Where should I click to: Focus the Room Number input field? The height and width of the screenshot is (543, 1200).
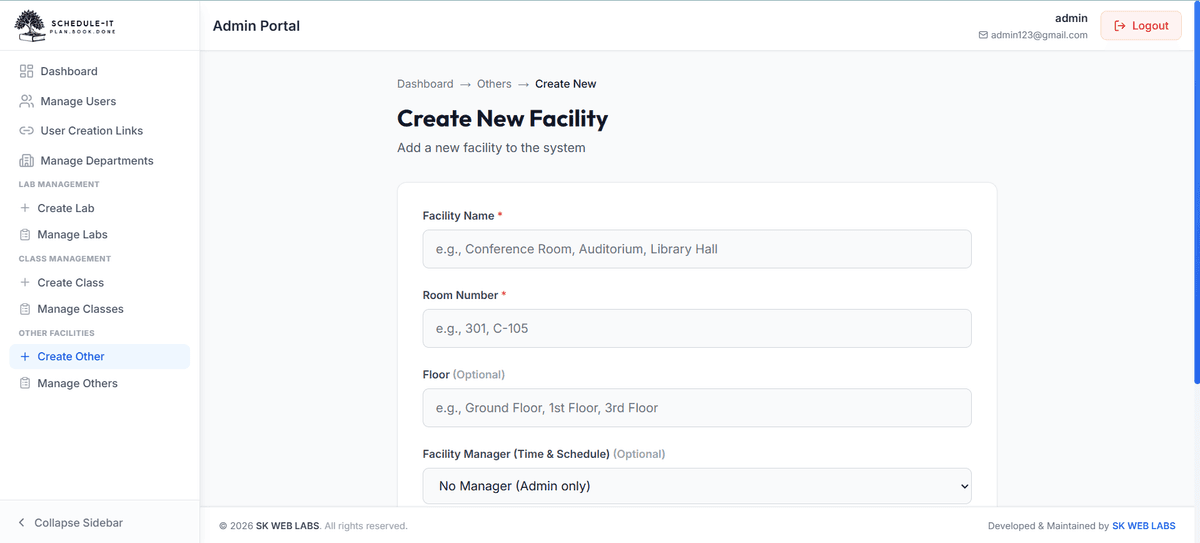697,328
